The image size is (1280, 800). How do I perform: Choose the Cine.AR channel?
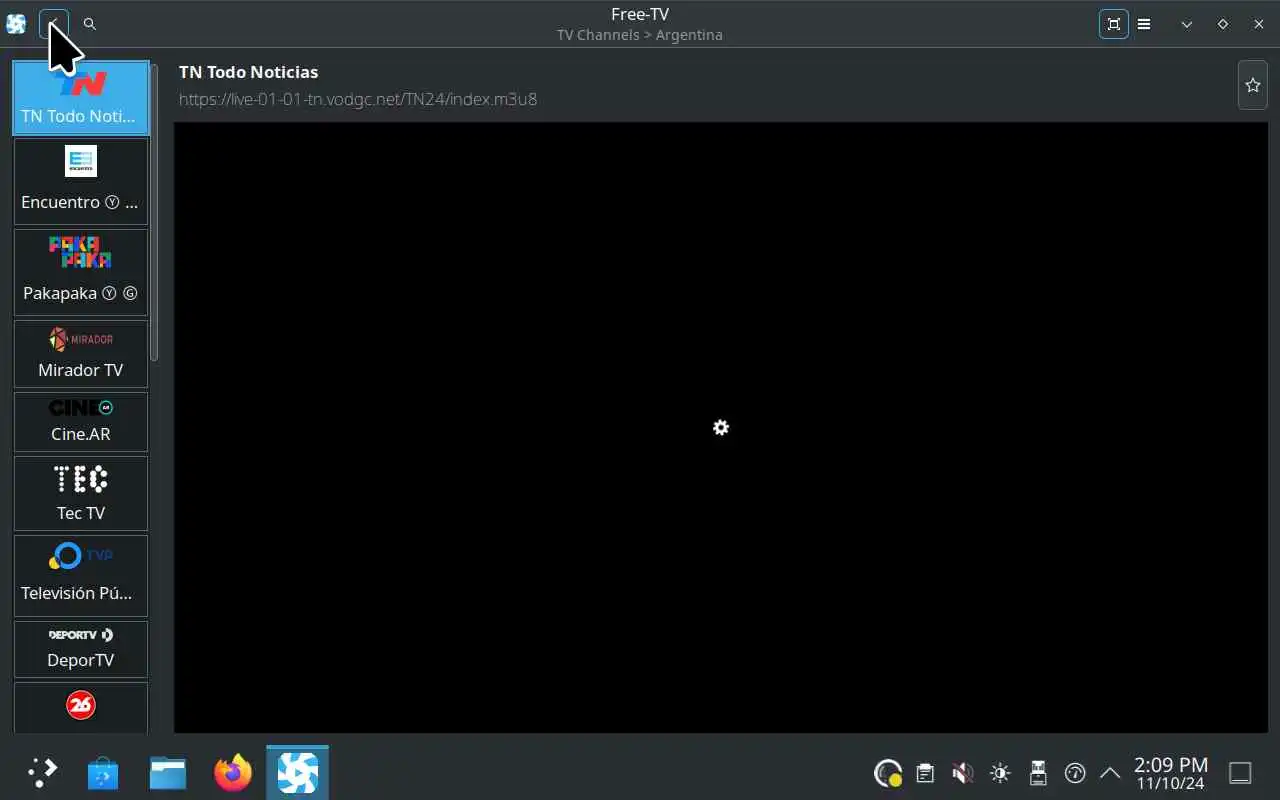click(81, 421)
